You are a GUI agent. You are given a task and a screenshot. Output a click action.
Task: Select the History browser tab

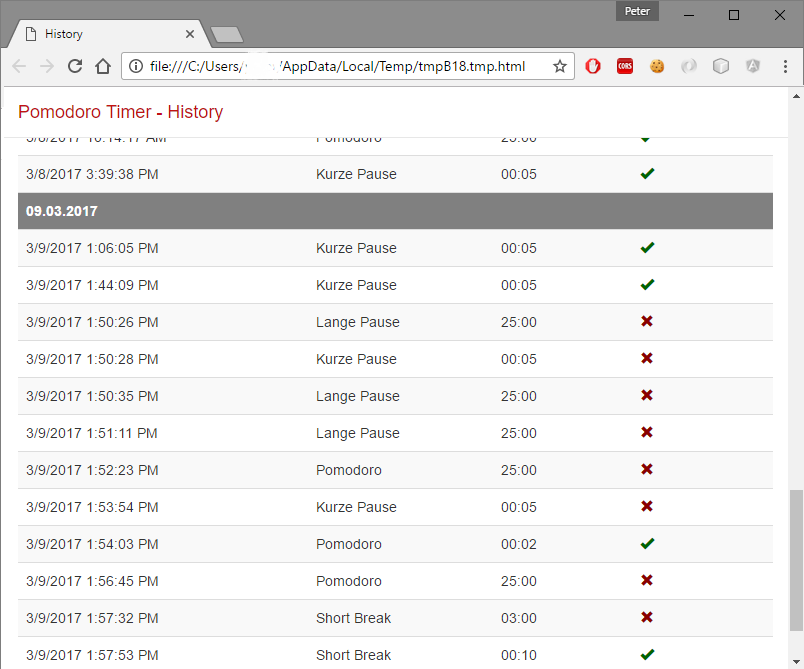pyautogui.click(x=110, y=34)
